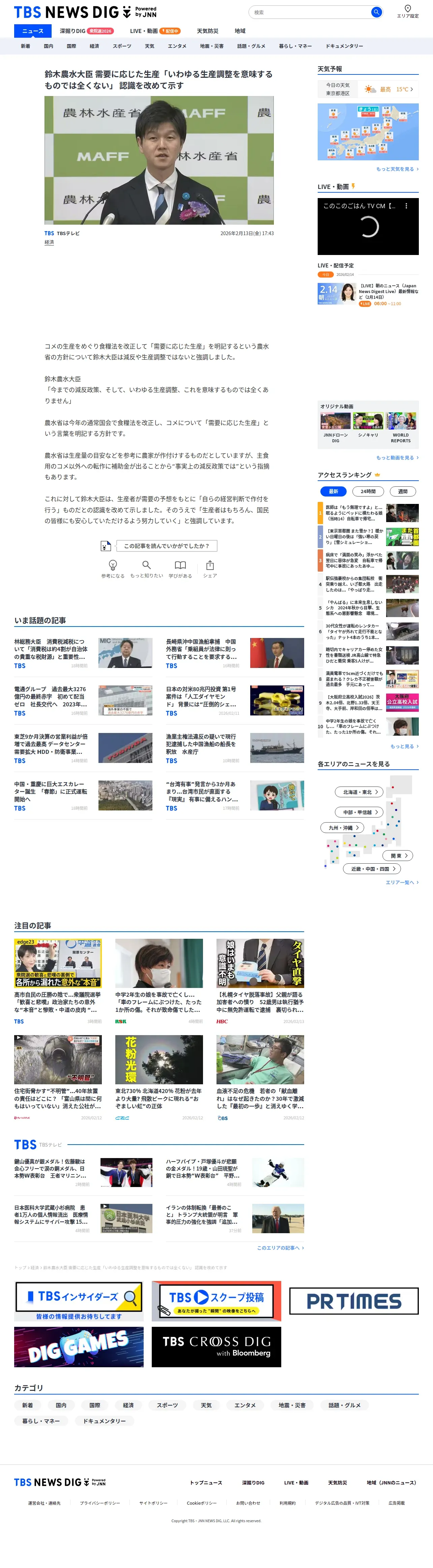This screenshot has height=1568, width=433.
Task: Open もっと天気を見る link
Action: pyautogui.click(x=397, y=169)
